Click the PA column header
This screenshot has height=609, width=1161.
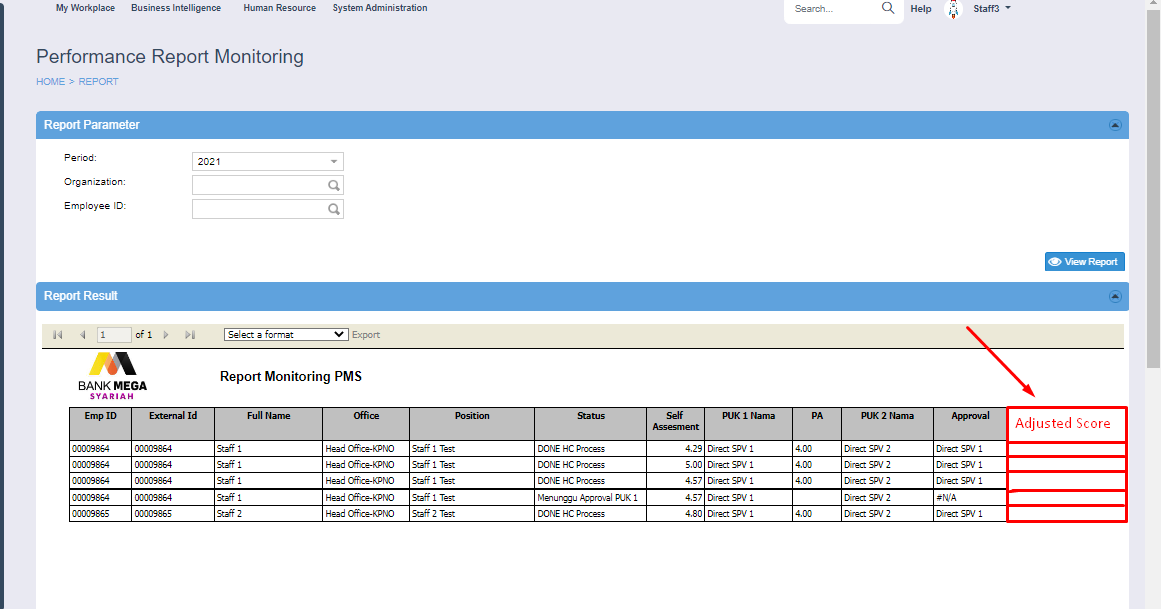click(817, 424)
